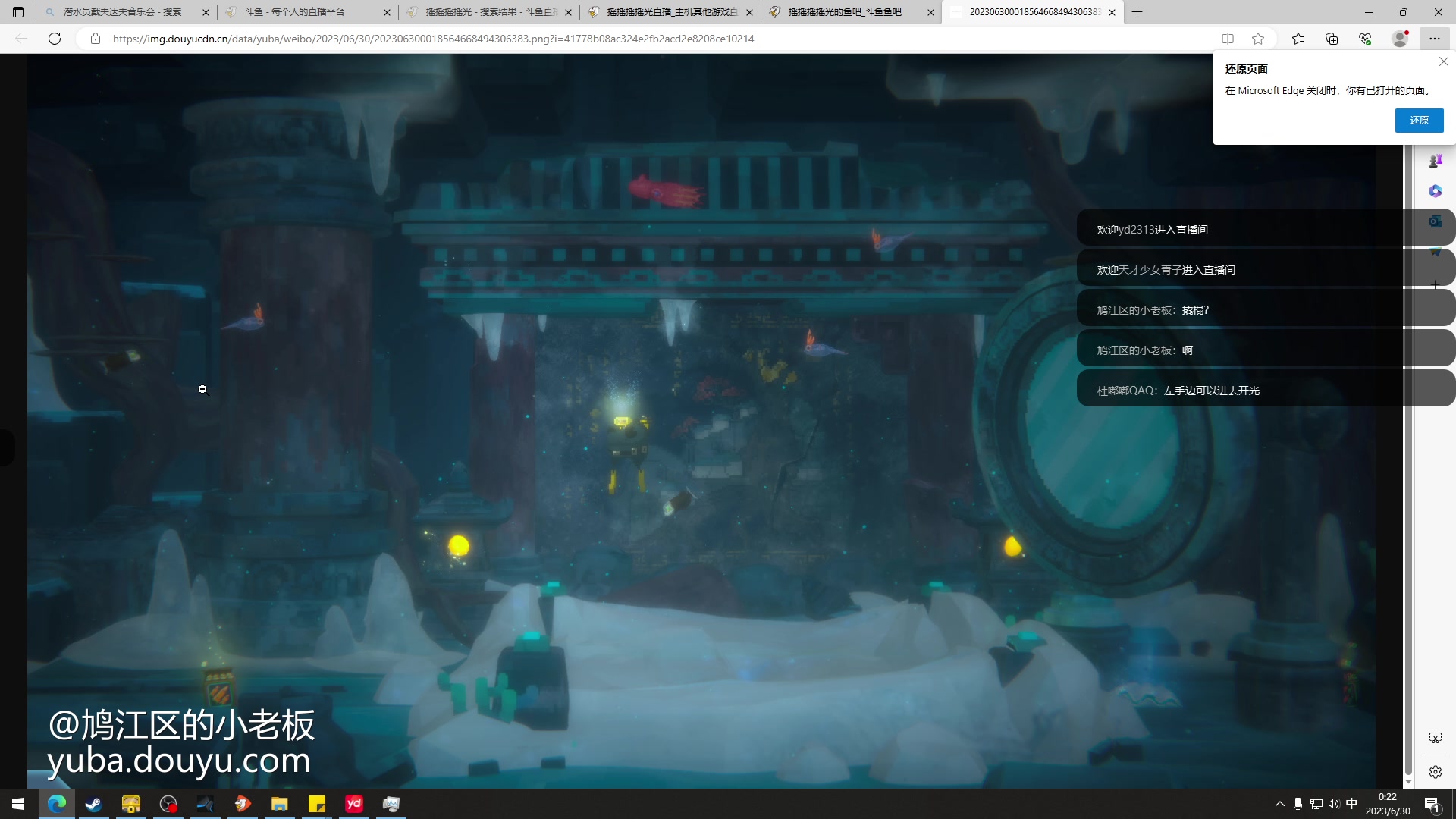The height and width of the screenshot is (819, 1456).
Task: Toggle the 中 input method indicator
Action: pyautogui.click(x=1351, y=804)
